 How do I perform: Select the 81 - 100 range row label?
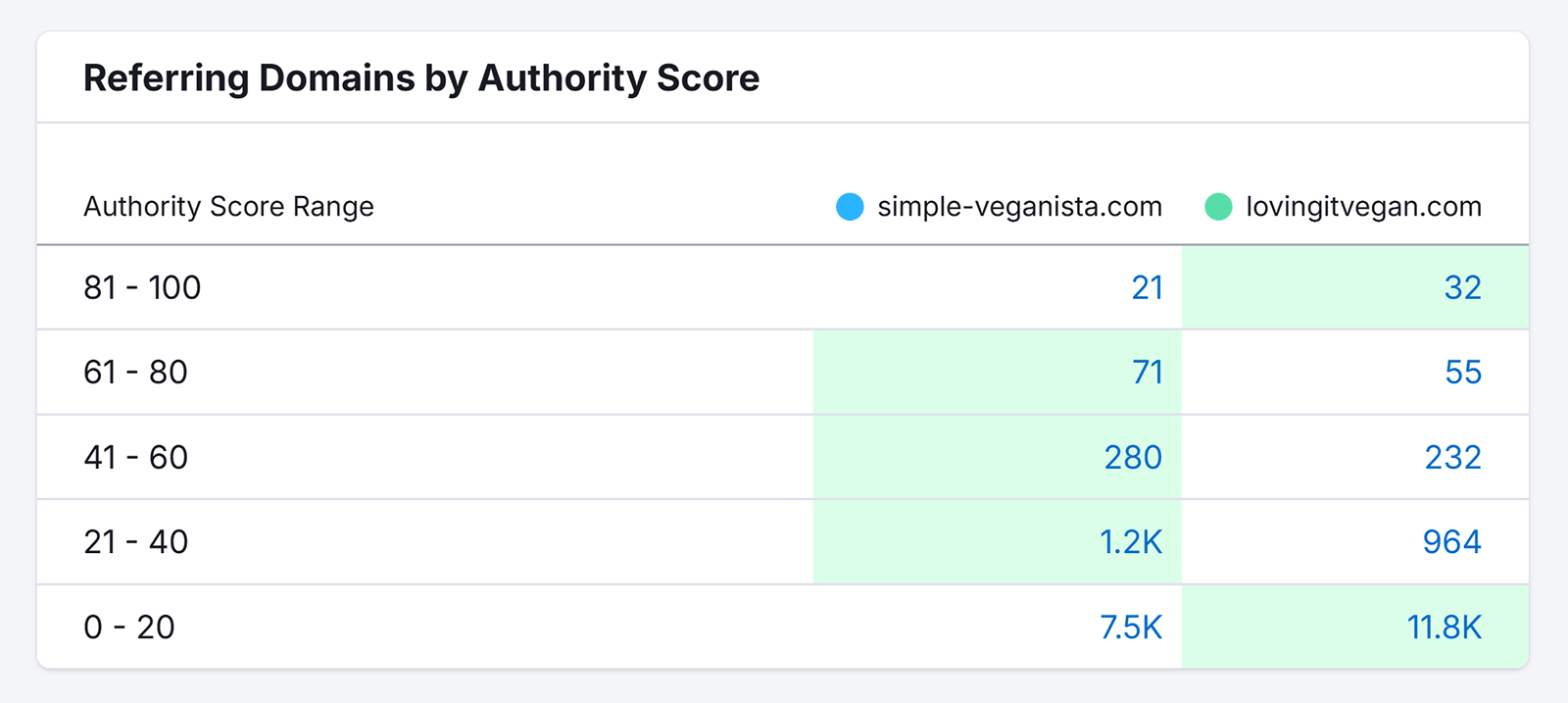(x=142, y=287)
